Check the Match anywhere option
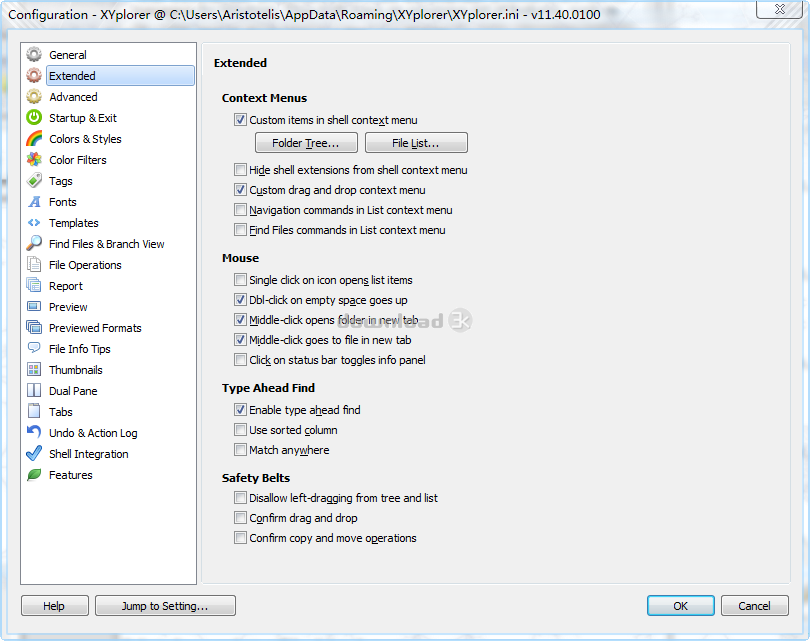 click(240, 450)
